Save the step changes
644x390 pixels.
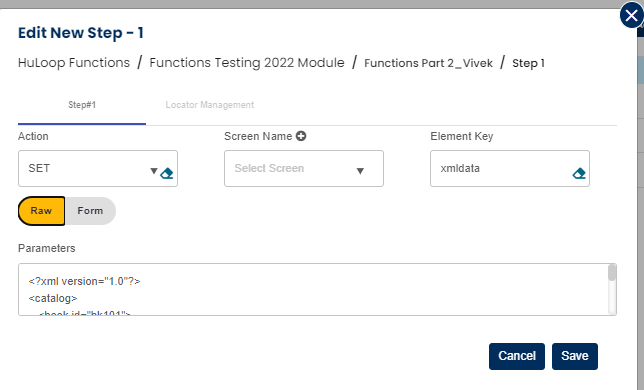[x=575, y=356]
